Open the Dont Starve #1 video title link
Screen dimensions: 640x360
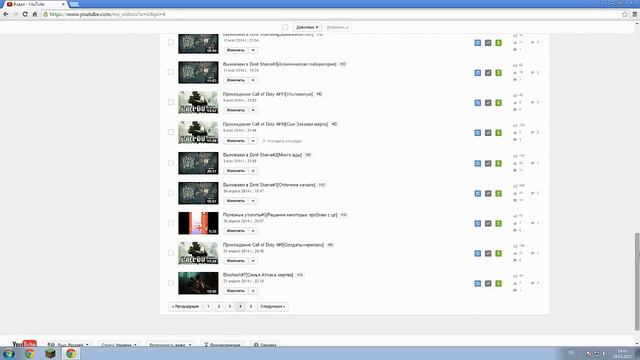(269, 185)
